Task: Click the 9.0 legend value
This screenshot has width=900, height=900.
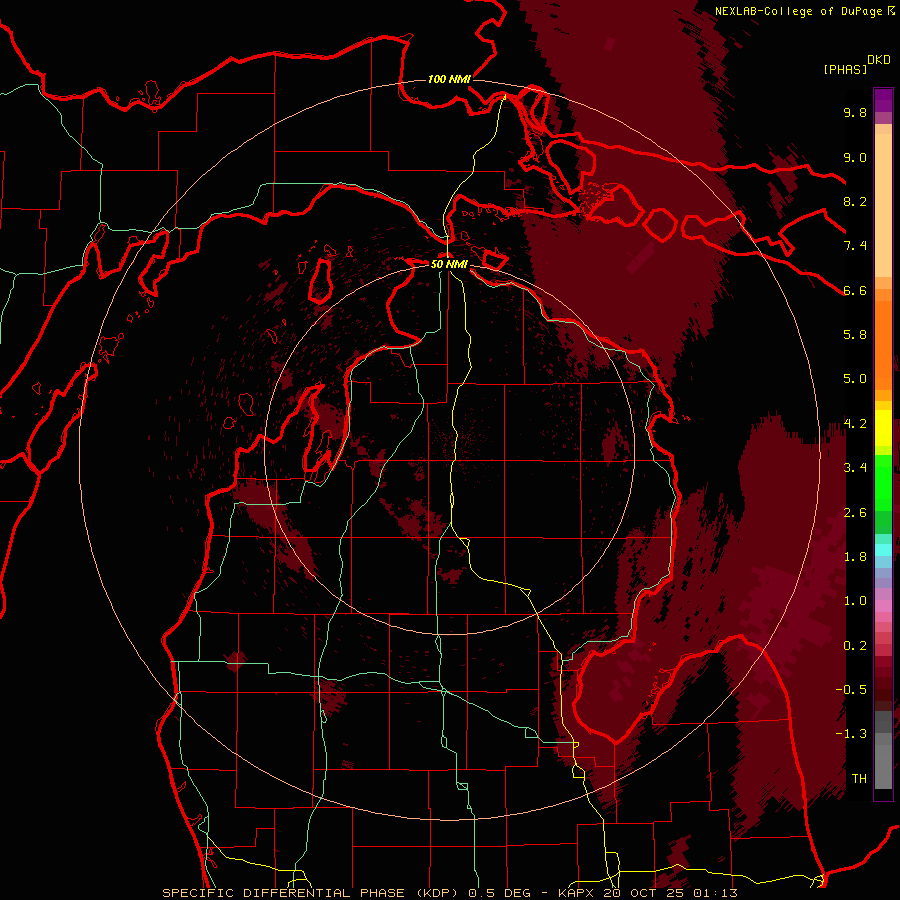Action: pos(855,157)
